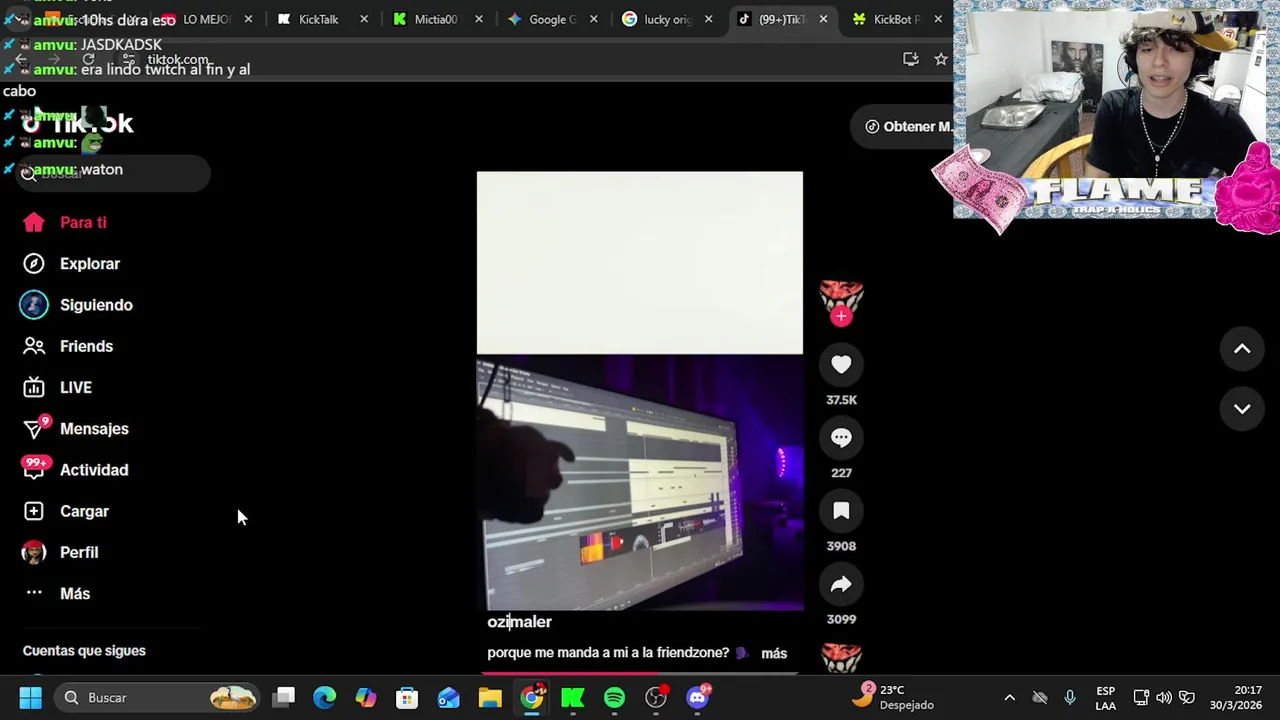Close the KickTalk tab
Screen dimensions: 1280x720
click(364, 19)
